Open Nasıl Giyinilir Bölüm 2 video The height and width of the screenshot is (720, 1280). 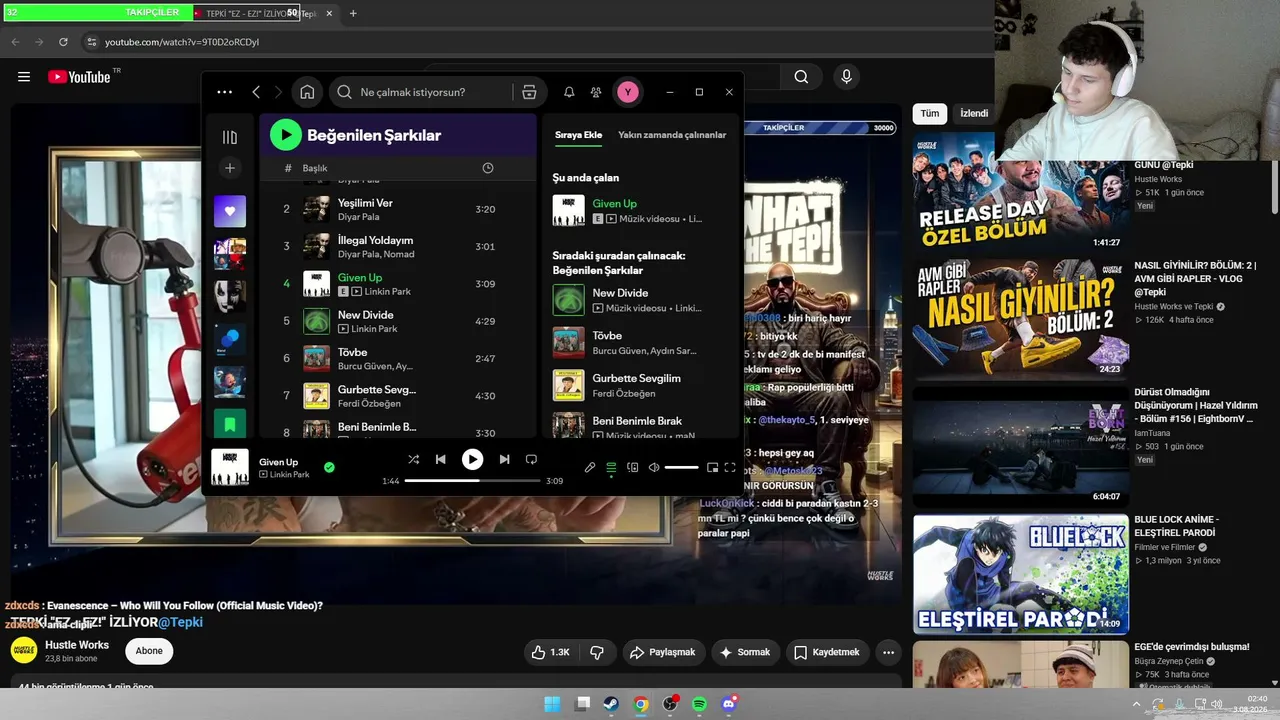pos(1021,318)
